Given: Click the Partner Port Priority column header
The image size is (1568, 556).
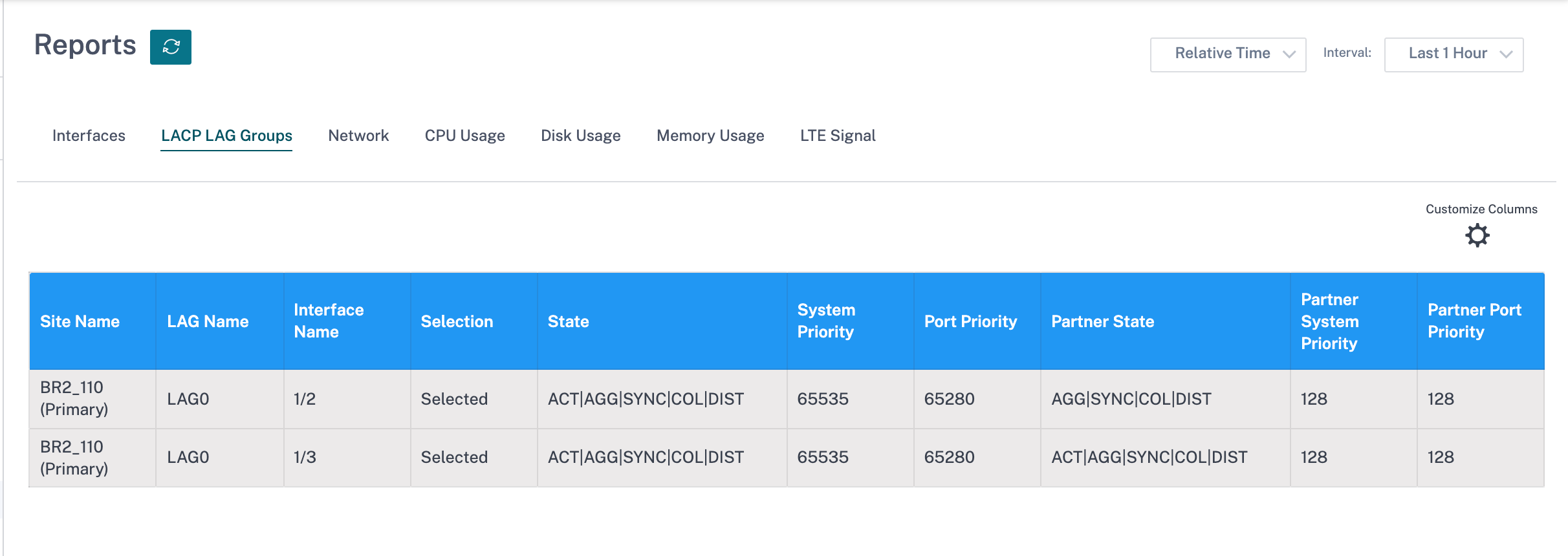Looking at the screenshot, I should [x=1481, y=321].
